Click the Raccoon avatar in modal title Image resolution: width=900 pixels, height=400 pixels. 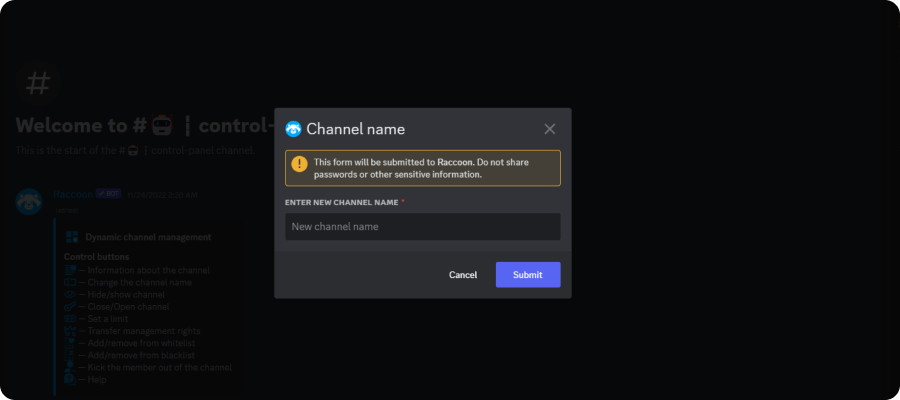pos(293,129)
